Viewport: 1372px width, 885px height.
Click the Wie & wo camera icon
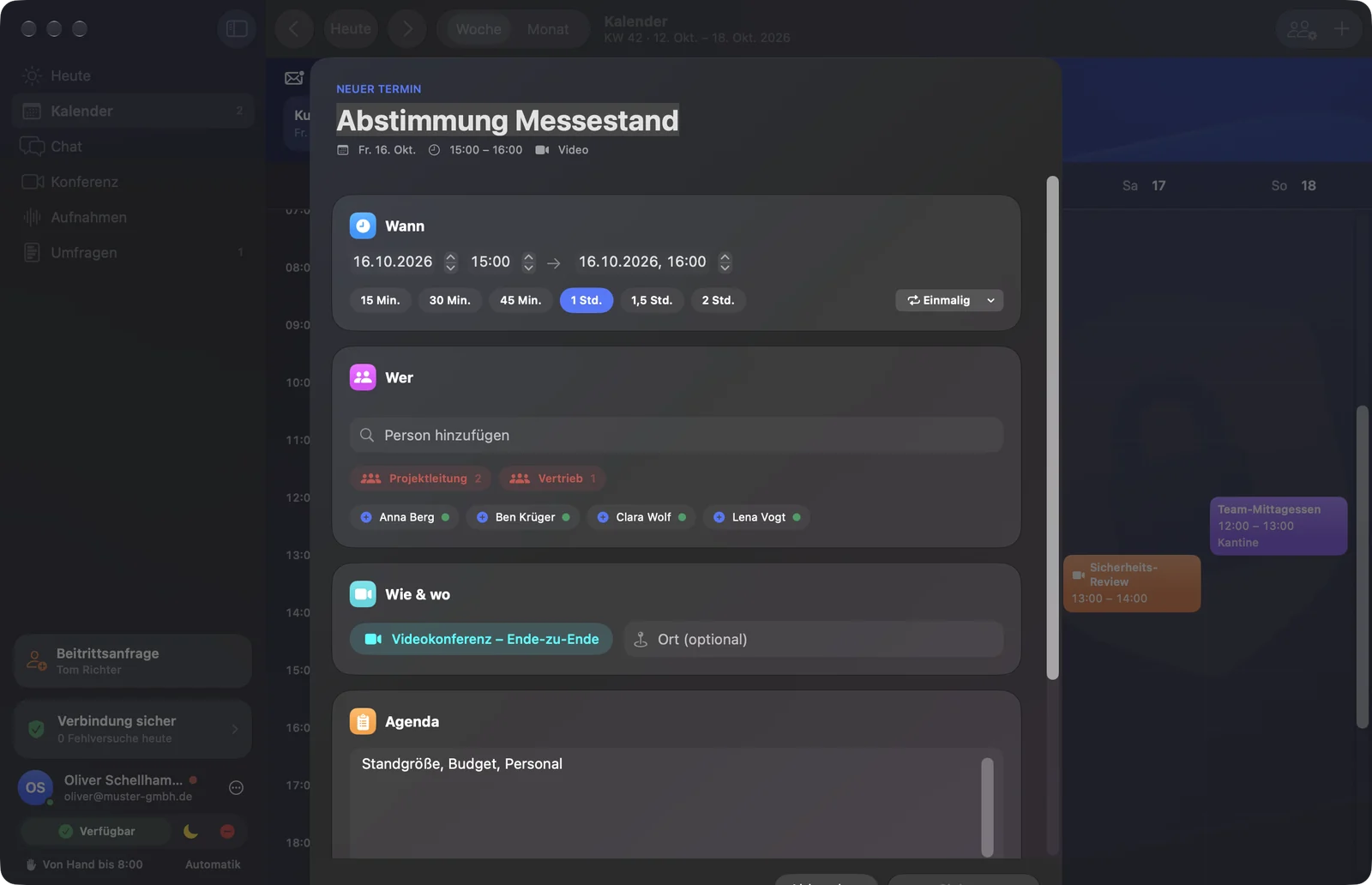363,593
